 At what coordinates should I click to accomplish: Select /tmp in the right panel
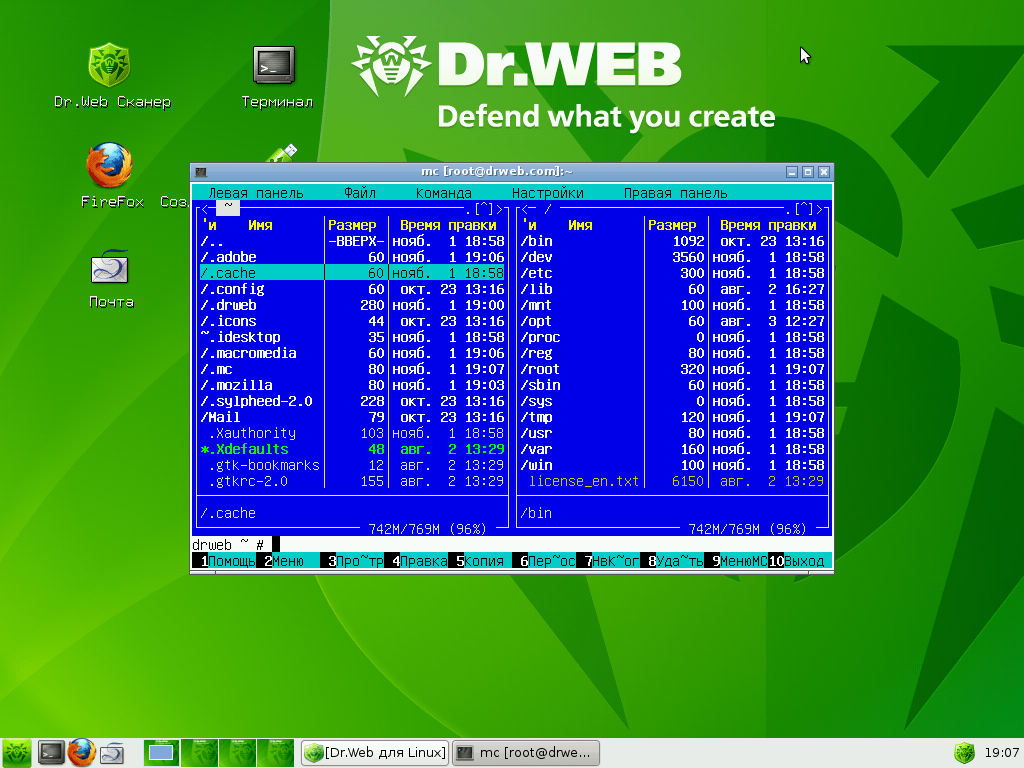(x=672, y=417)
